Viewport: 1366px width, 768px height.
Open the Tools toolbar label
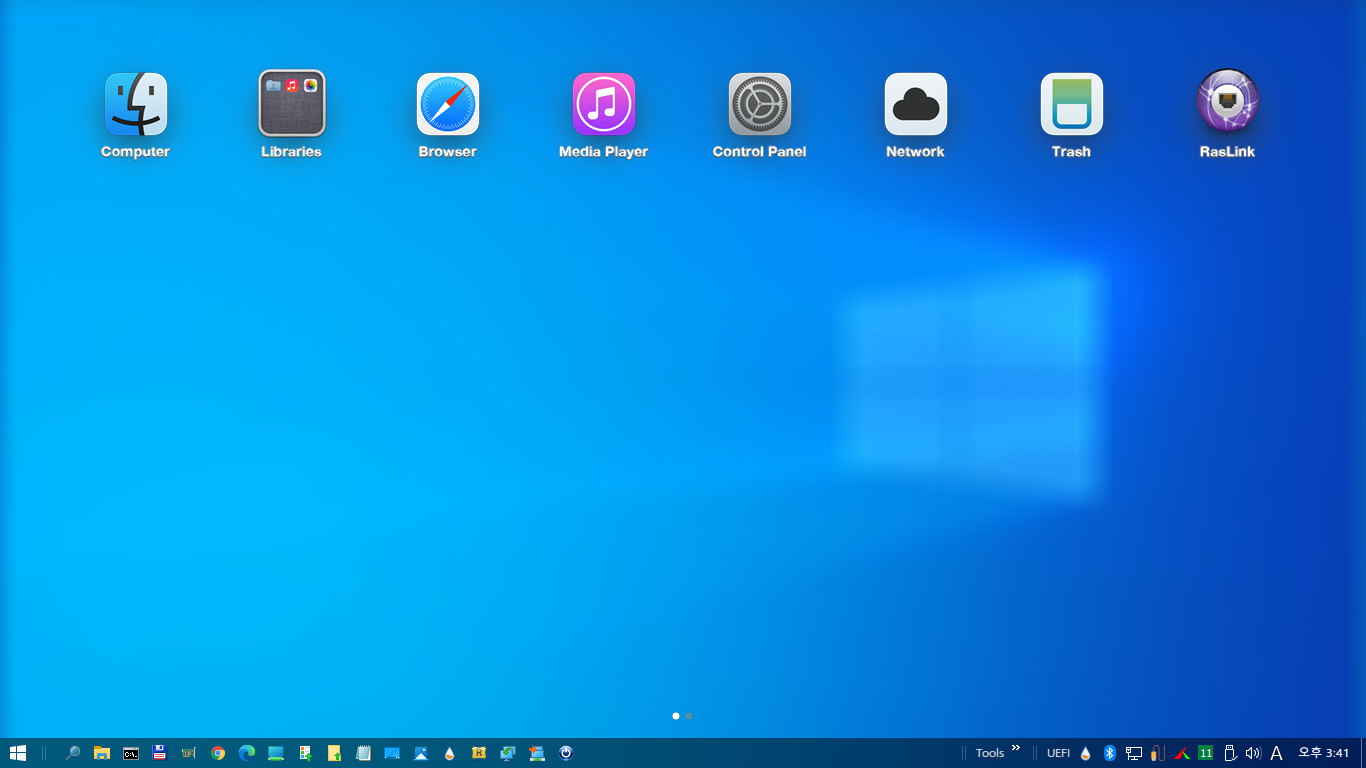click(990, 753)
